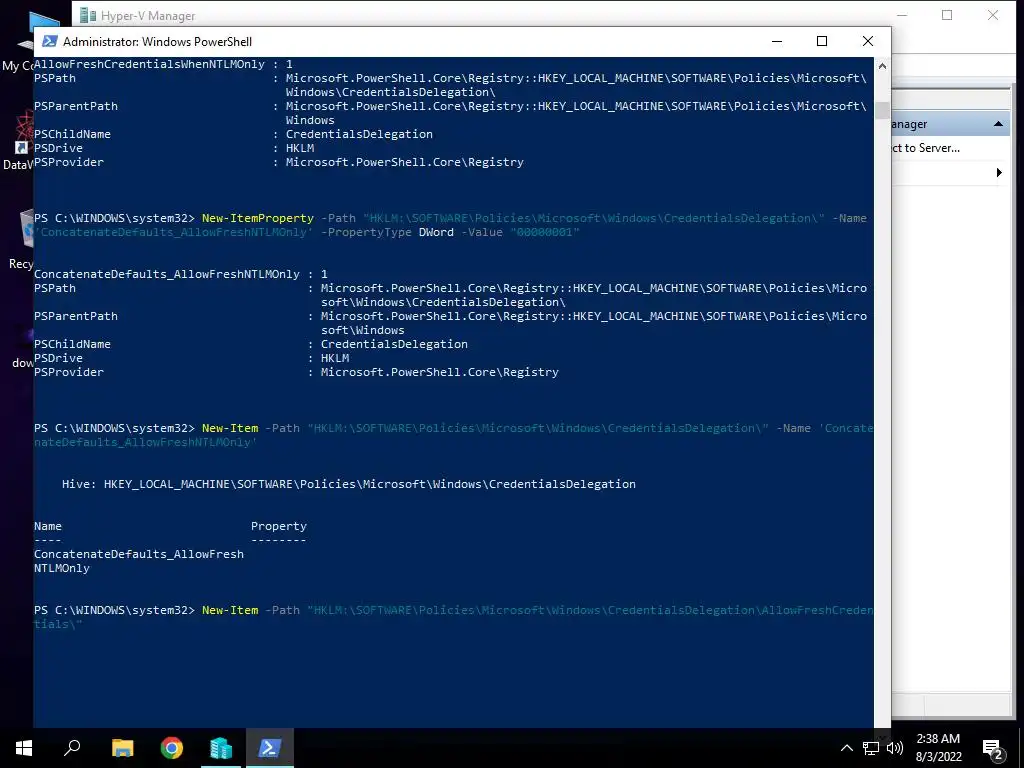
Task: Click the last command line ending AllowFreshCreden
Action: click(x=453, y=616)
